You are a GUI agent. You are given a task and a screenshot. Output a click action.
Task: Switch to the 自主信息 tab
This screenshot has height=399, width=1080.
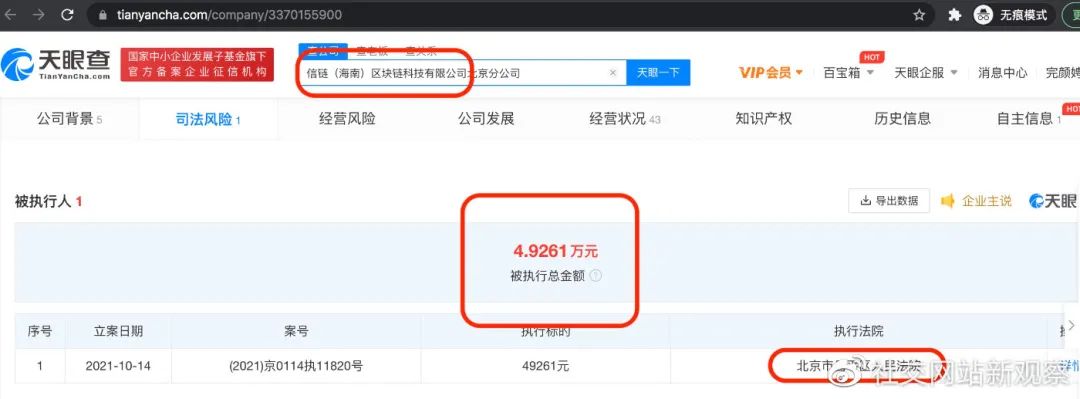(x=1029, y=119)
